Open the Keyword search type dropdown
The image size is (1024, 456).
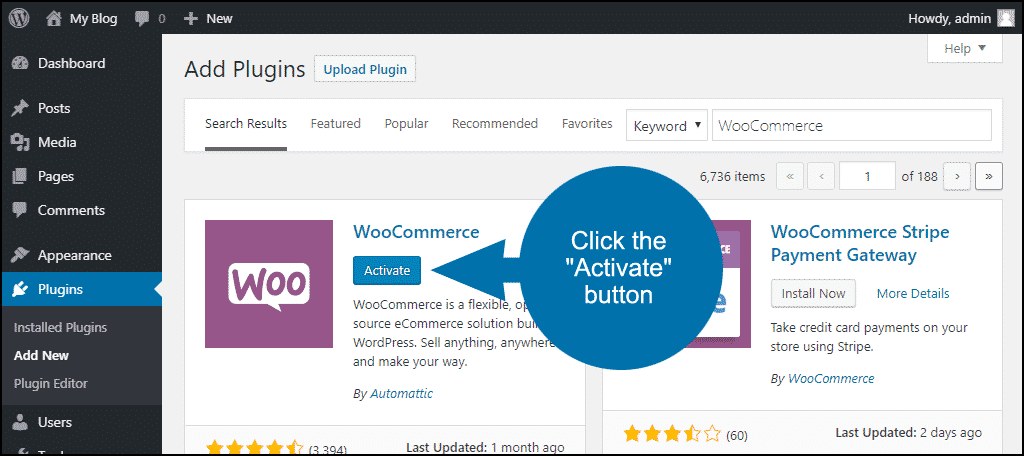(667, 125)
